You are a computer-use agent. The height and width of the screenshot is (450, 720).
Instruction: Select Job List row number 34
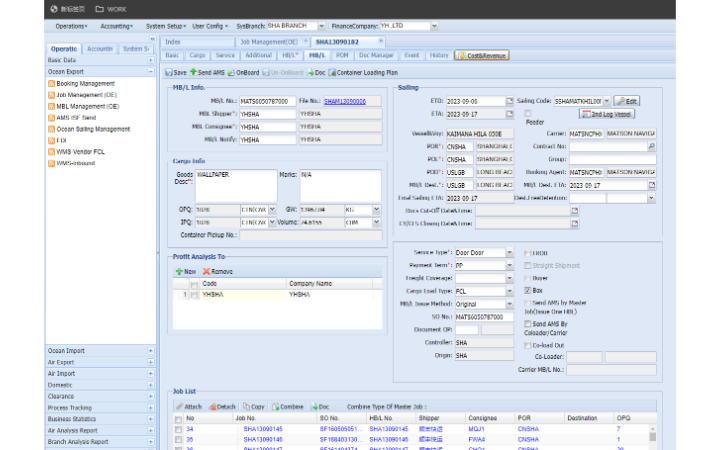click(x=178, y=429)
